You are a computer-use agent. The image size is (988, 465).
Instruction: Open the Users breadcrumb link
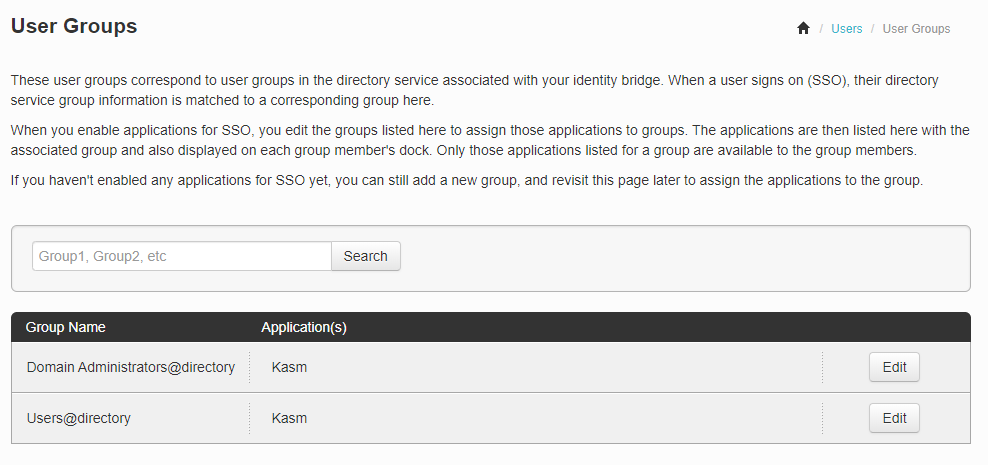846,29
